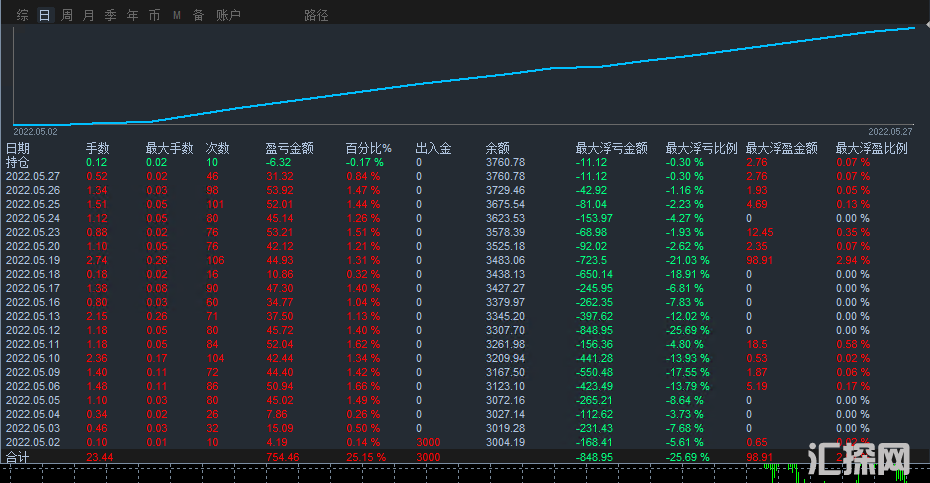Viewport: 930px width, 483px height.
Task: Select the 日 daily tab
Action: click(44, 15)
